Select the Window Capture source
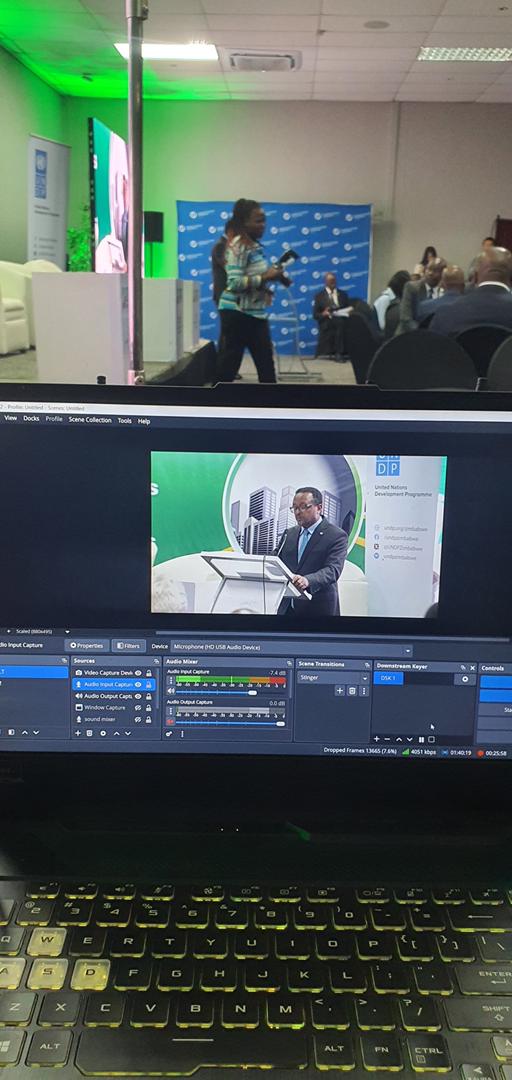 pos(101,707)
